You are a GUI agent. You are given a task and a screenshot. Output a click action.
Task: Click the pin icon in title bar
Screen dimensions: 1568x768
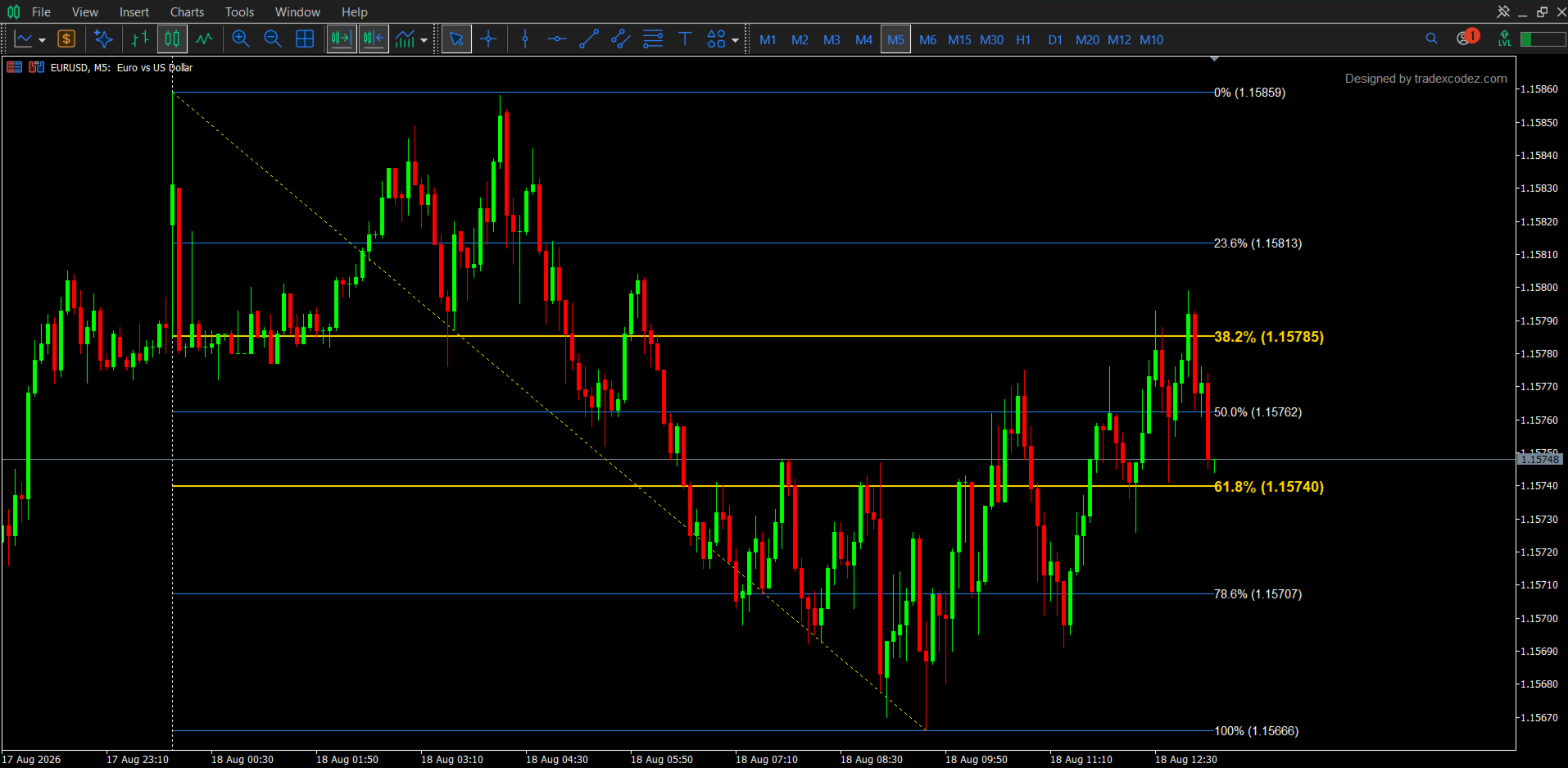tap(1503, 11)
